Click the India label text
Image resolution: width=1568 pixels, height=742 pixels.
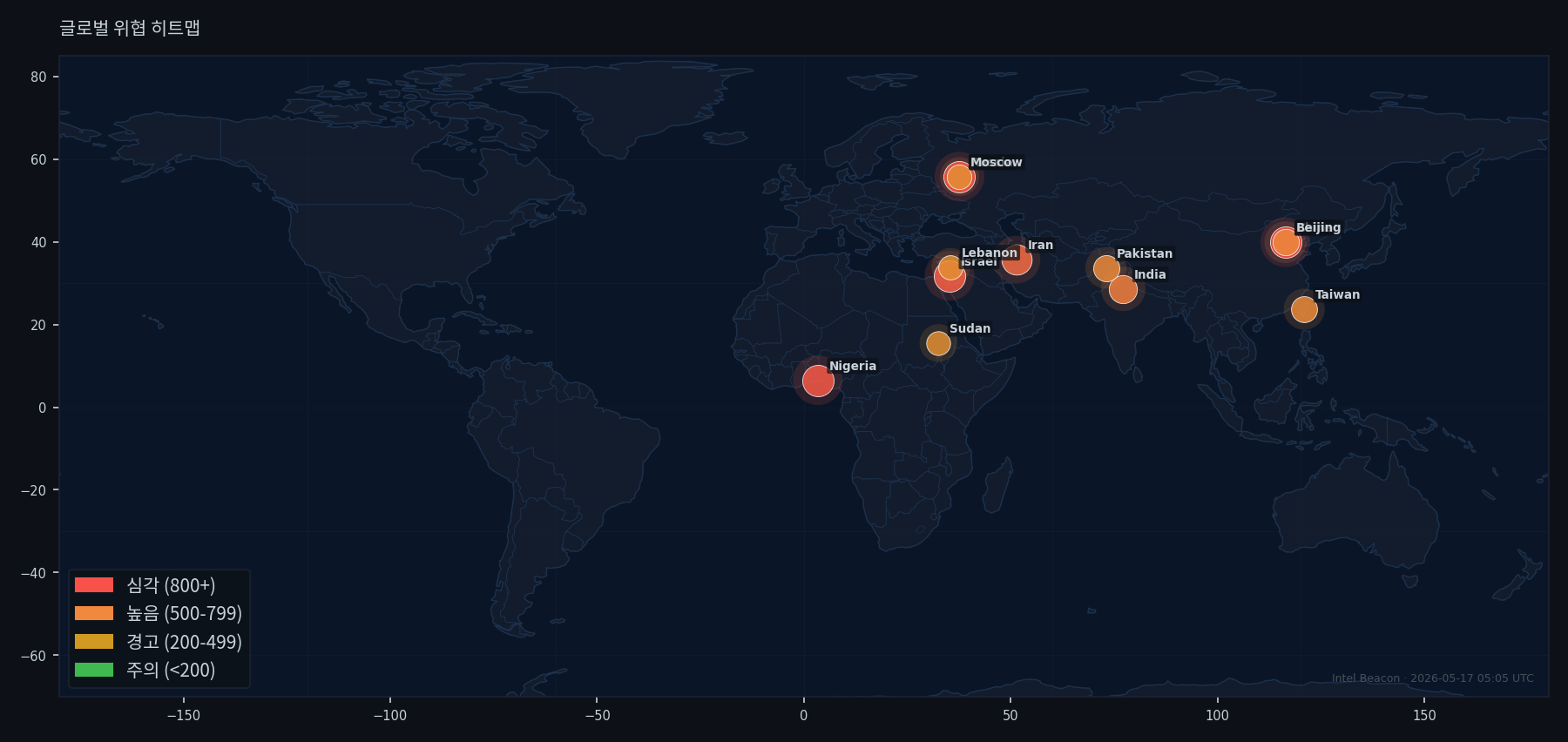[x=1150, y=274]
